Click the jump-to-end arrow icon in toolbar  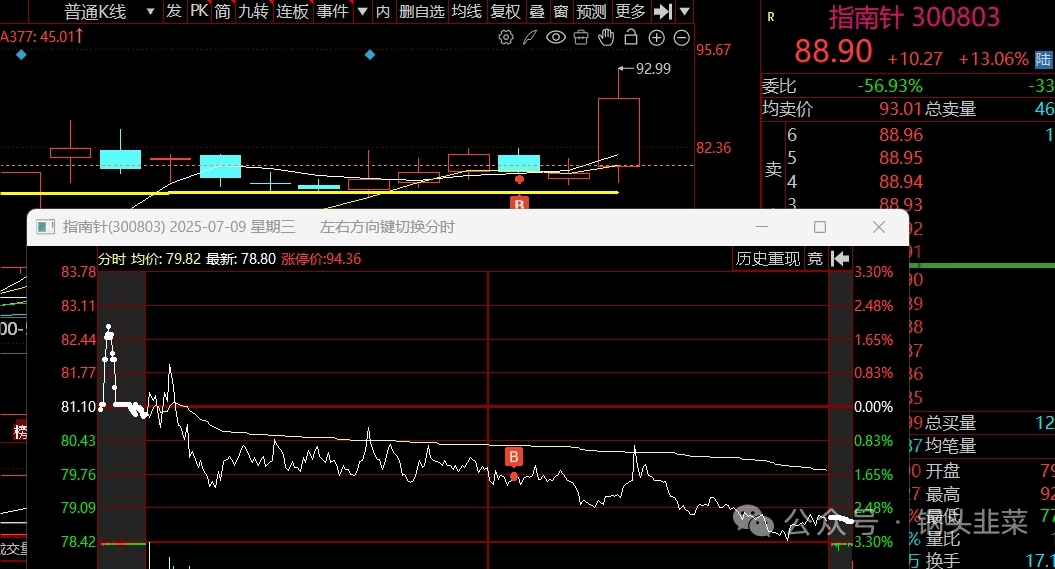(x=663, y=11)
